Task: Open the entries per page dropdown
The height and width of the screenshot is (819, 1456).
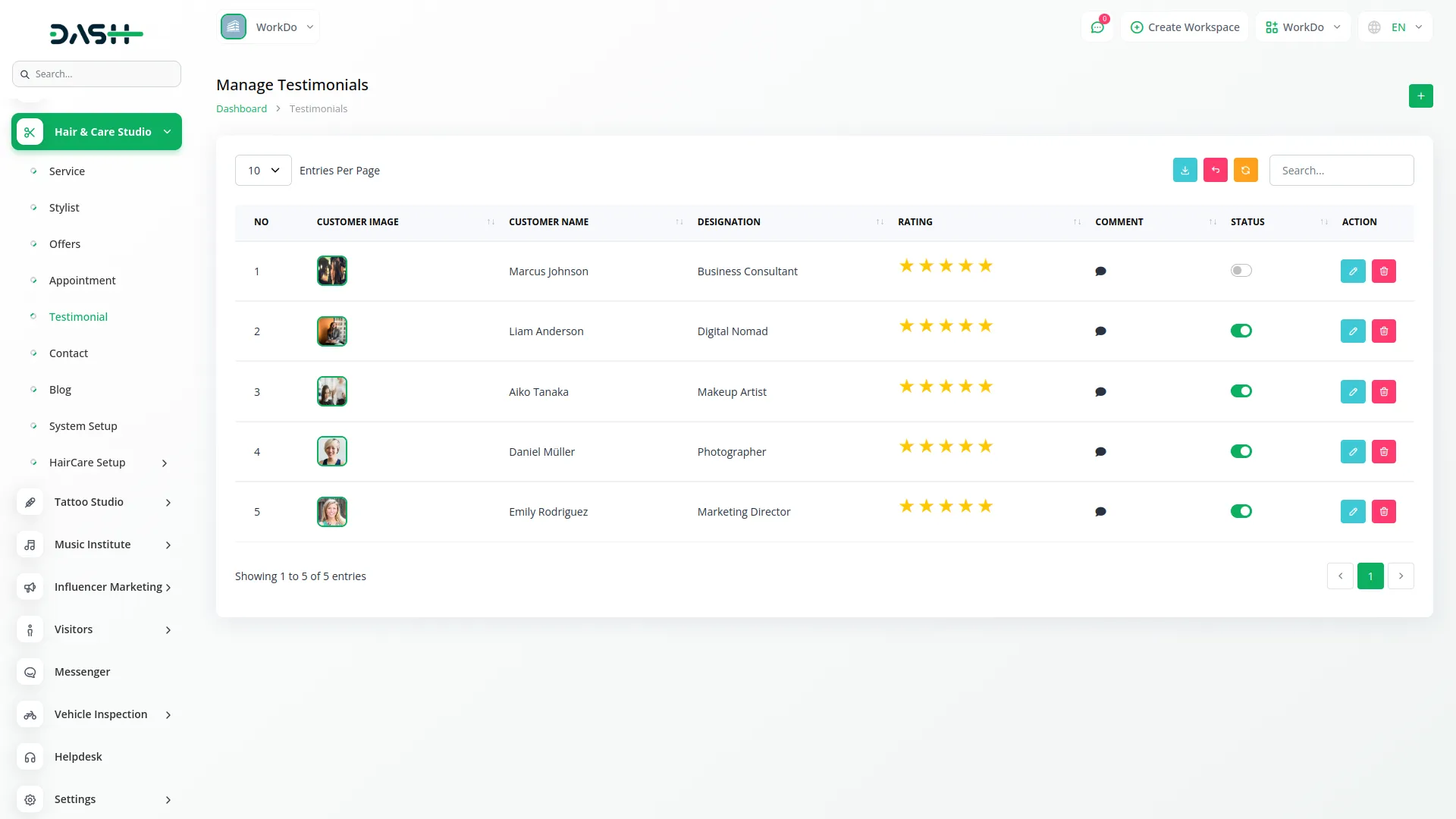Action: [263, 170]
